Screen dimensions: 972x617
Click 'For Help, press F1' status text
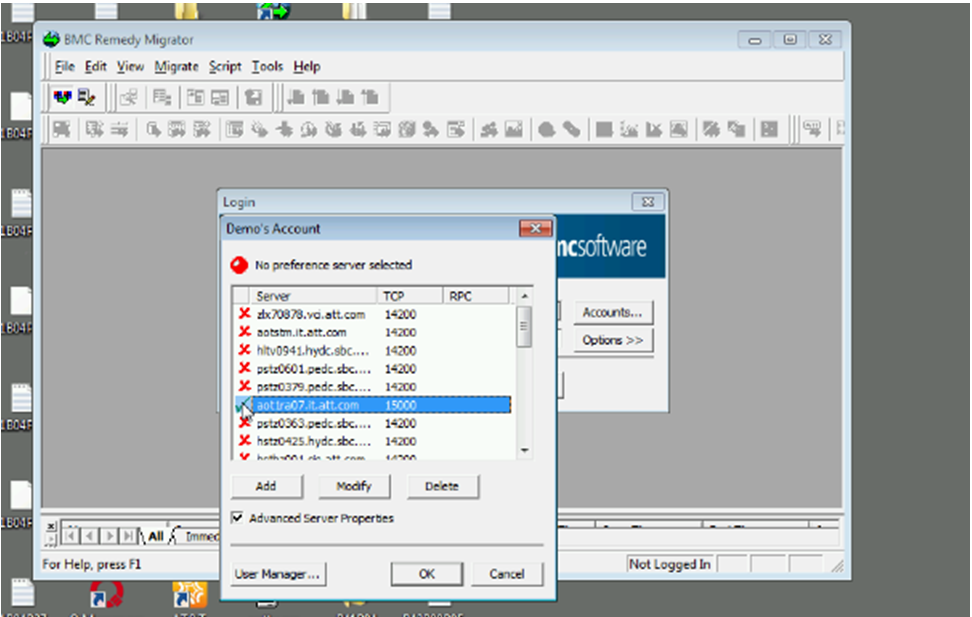coord(92,564)
